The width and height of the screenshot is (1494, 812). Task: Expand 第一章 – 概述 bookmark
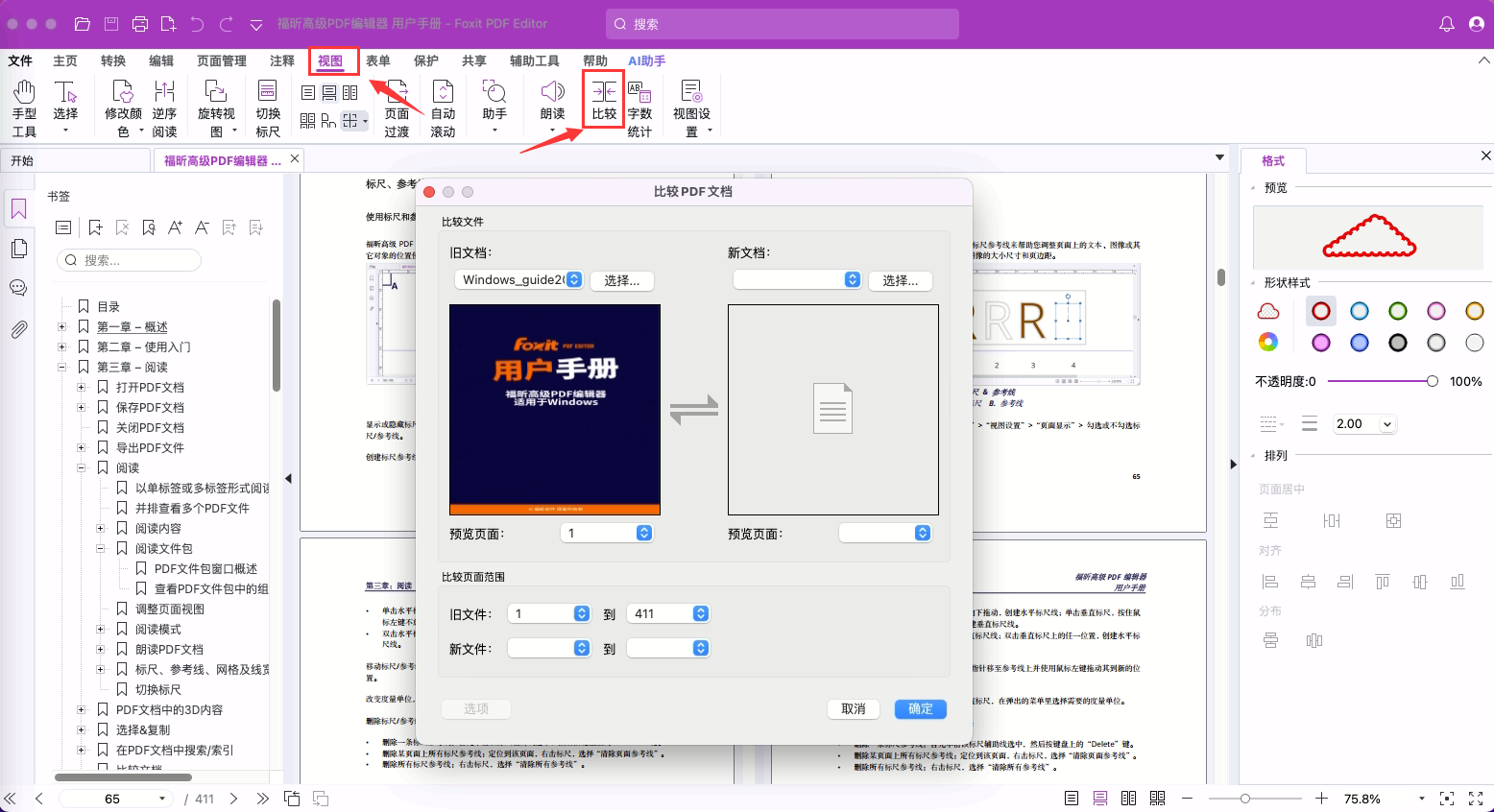[62, 327]
